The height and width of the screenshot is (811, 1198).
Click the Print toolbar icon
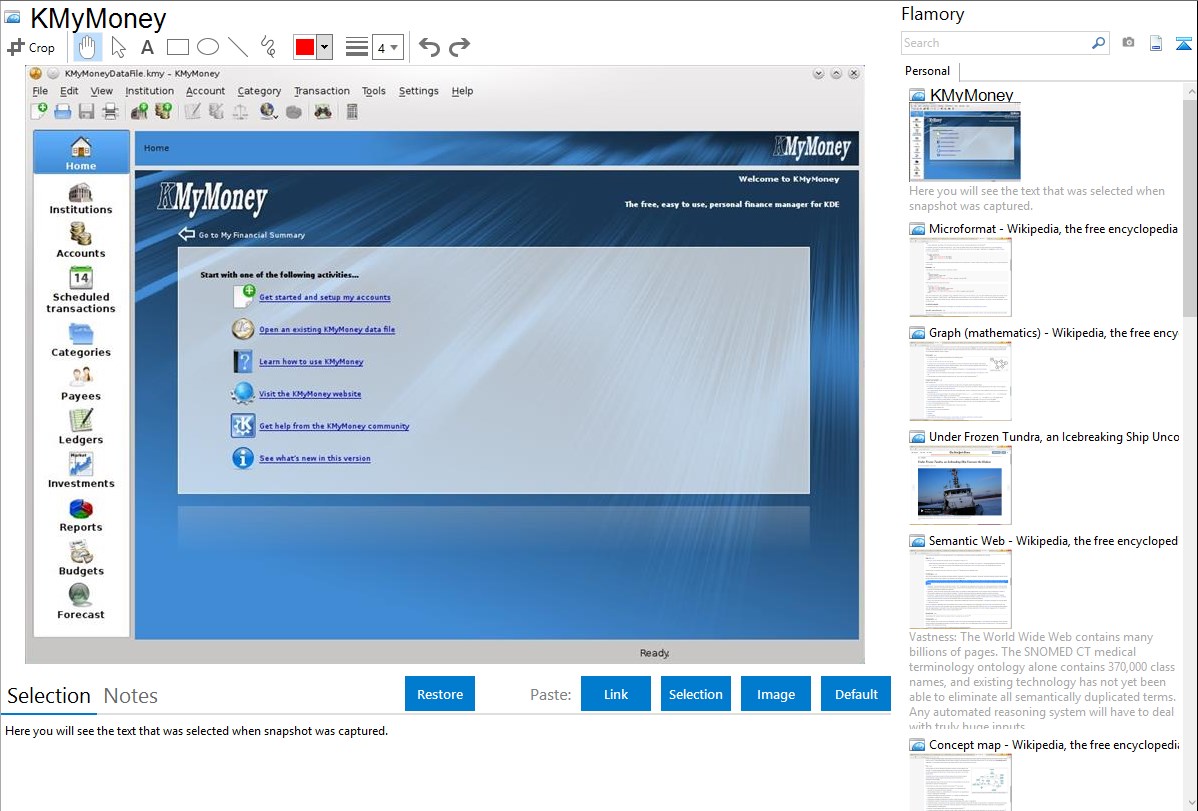click(111, 112)
